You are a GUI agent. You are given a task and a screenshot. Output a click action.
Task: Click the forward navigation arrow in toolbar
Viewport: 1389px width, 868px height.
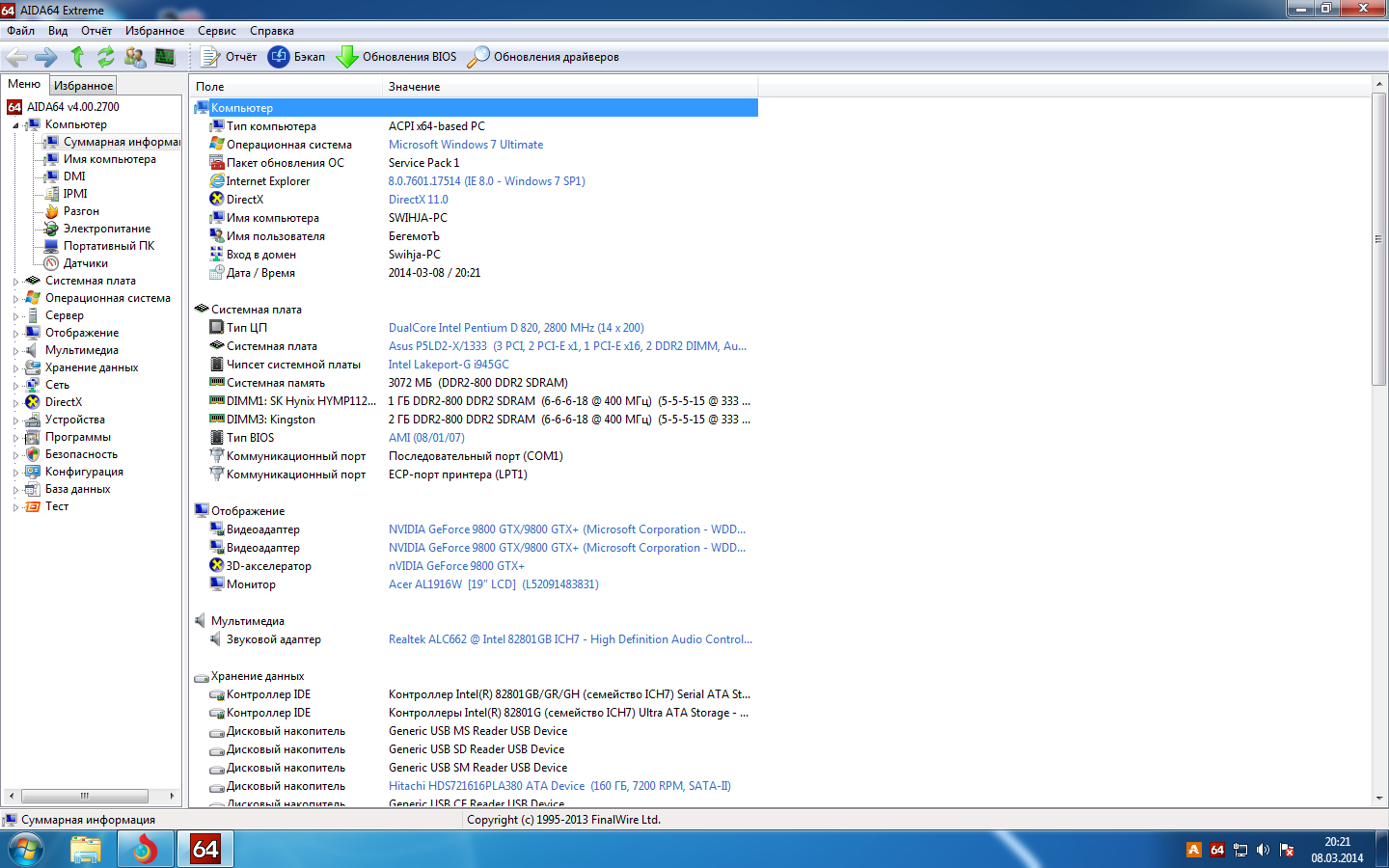click(45, 57)
